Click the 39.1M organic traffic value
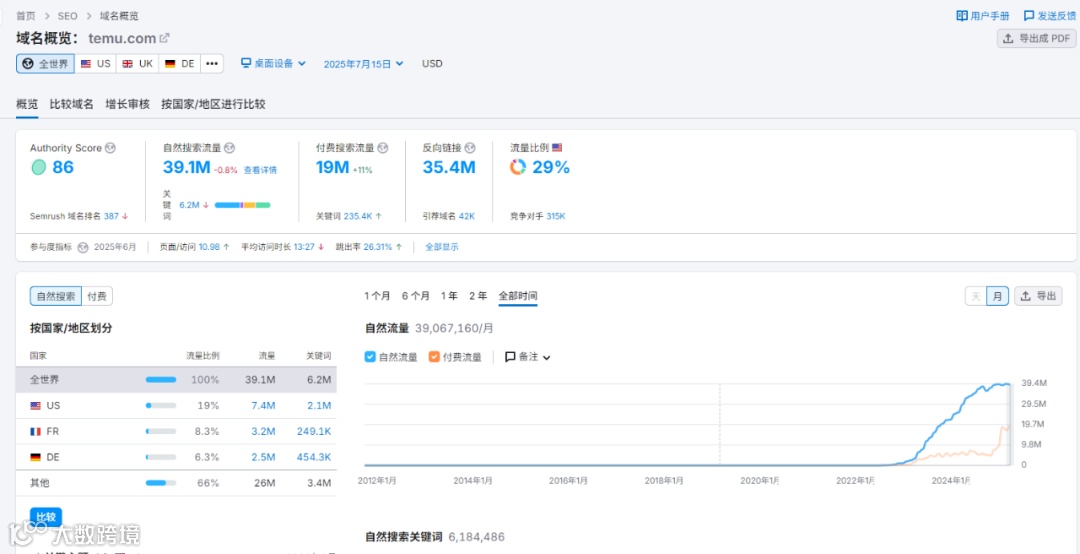Screen dimensions: 1080x554 (x=186, y=167)
